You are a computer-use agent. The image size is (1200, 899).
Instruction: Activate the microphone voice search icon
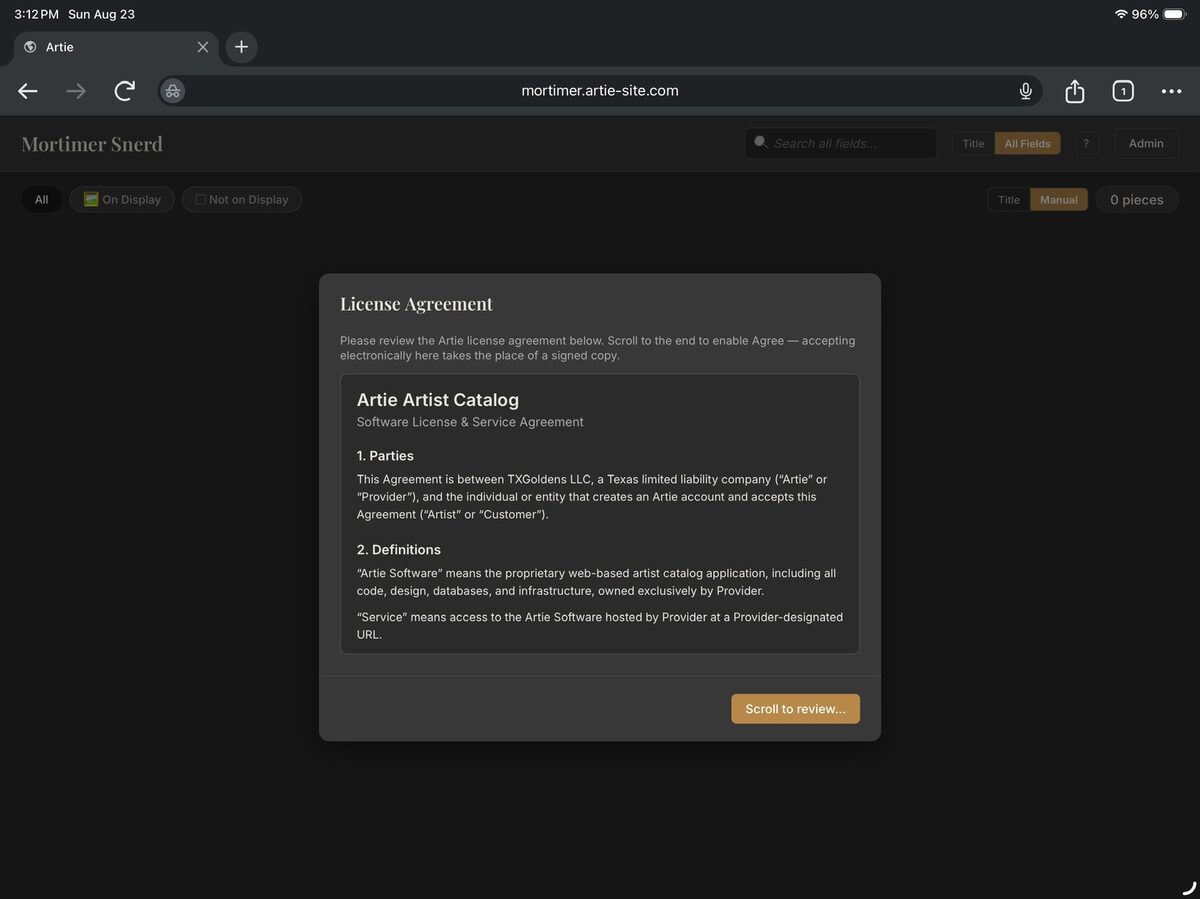point(1025,91)
